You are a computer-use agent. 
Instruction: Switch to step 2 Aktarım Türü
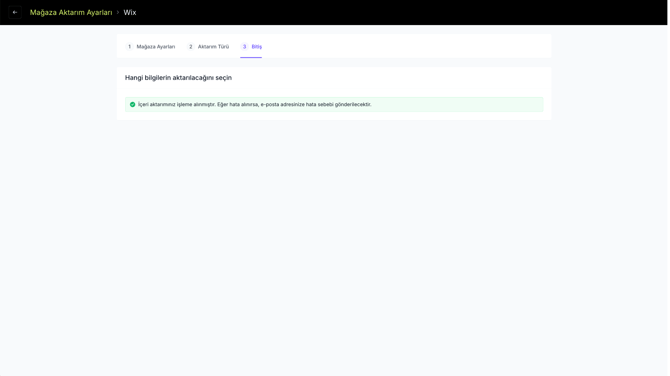[x=209, y=47]
